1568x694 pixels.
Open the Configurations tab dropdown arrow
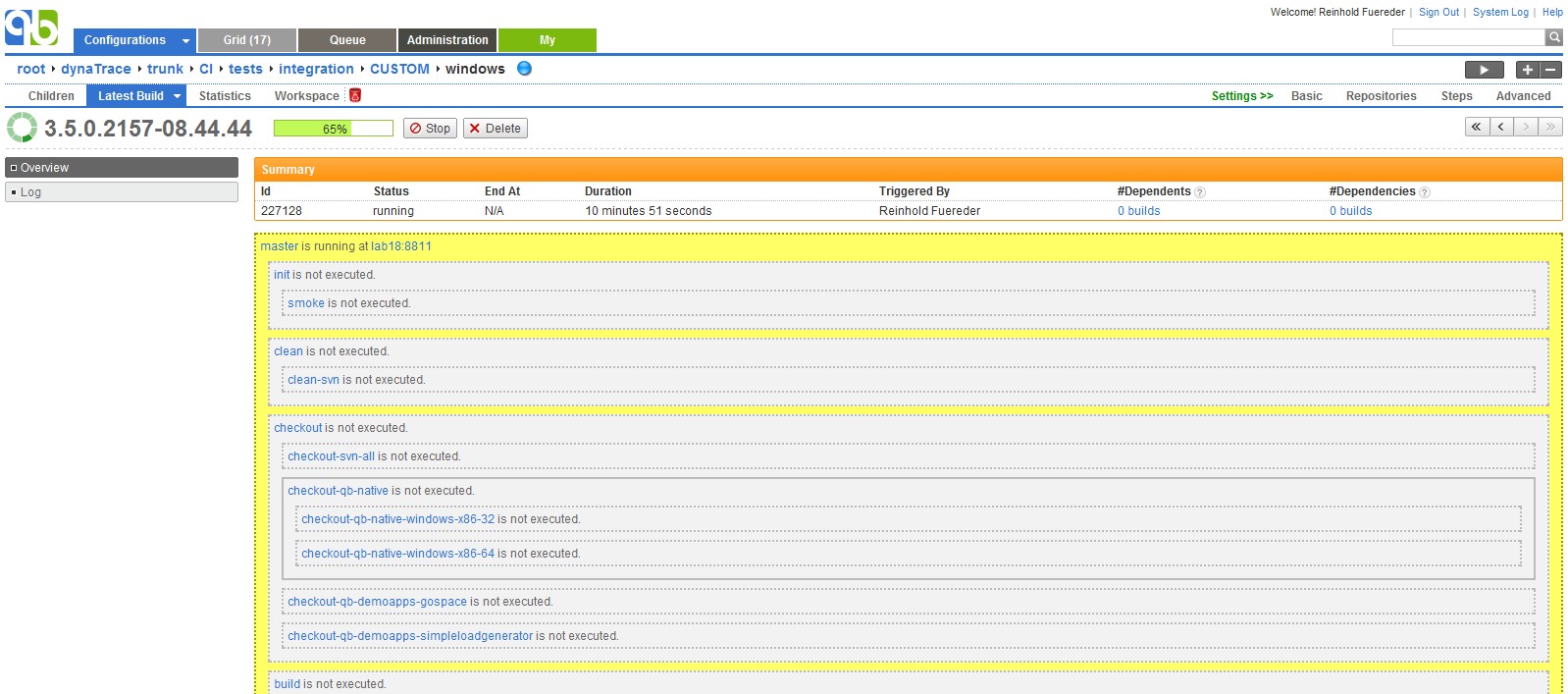click(185, 41)
